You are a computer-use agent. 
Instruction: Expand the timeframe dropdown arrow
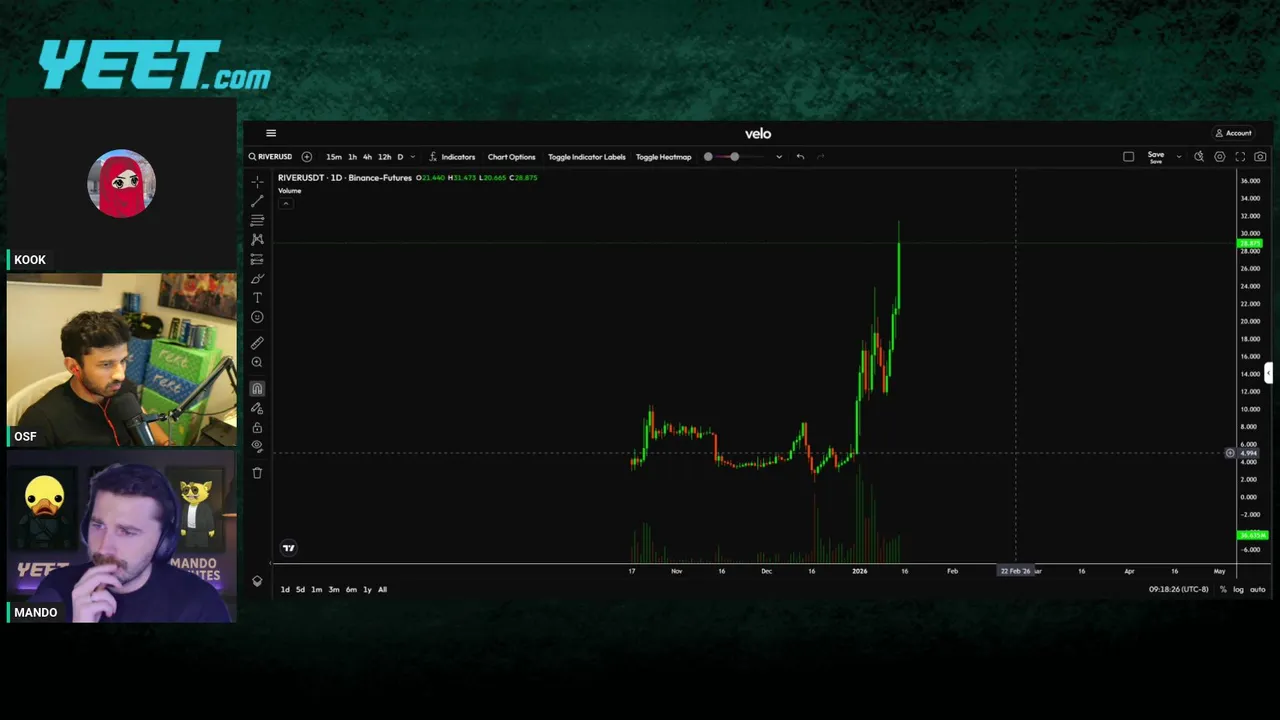[412, 157]
